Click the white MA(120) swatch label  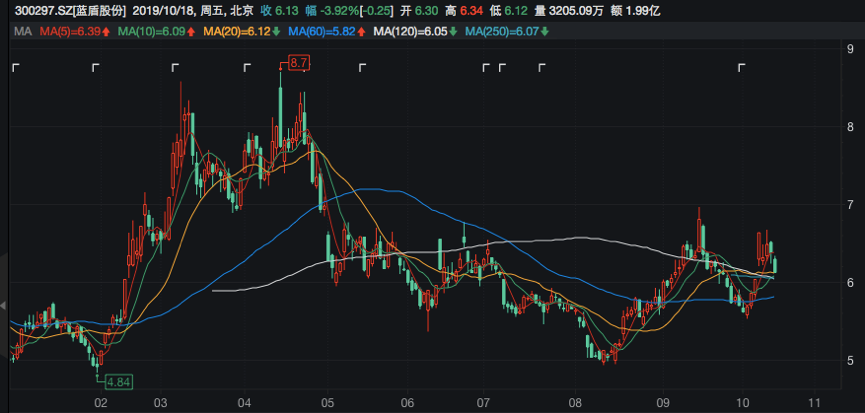tap(410, 33)
